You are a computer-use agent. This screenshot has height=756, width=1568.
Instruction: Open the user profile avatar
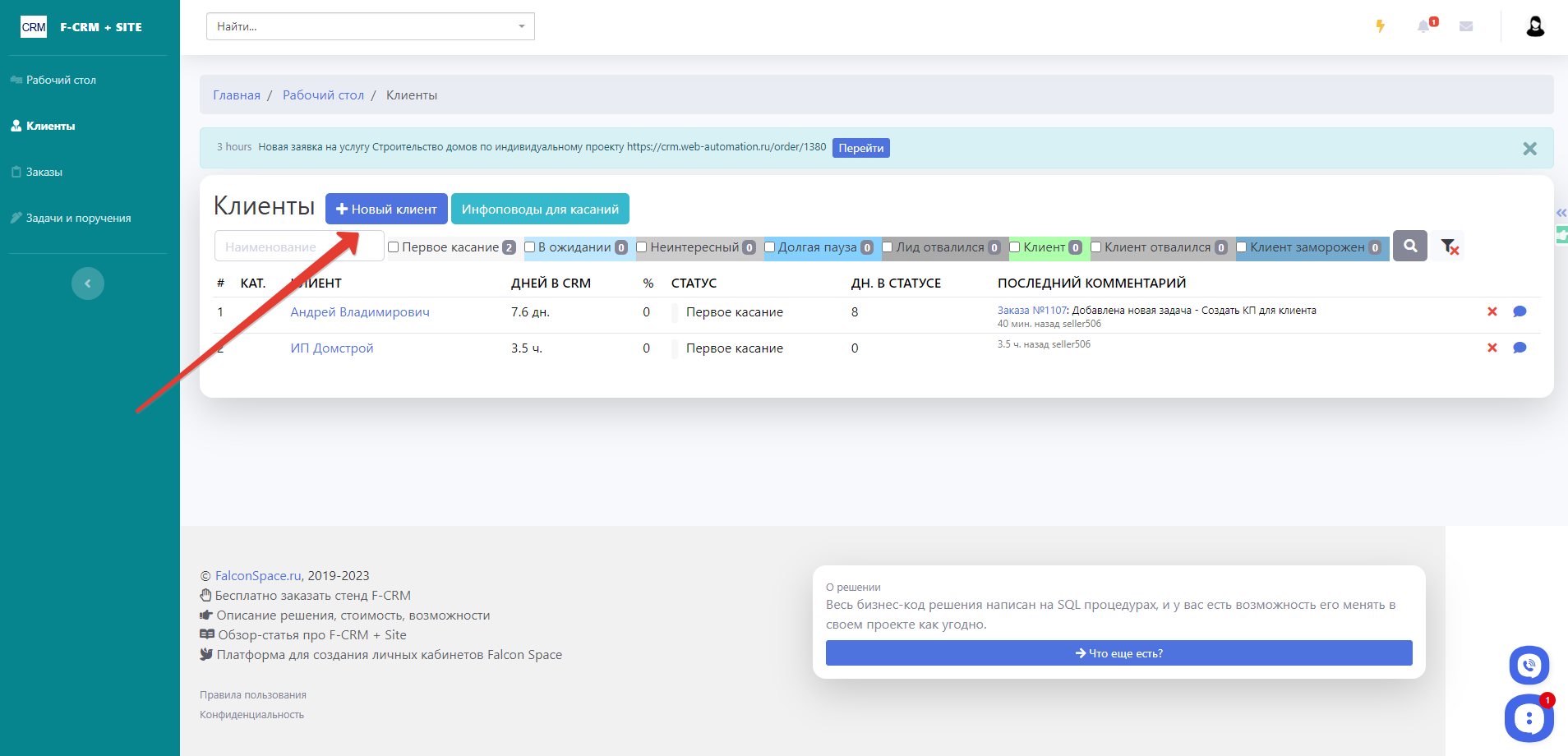(x=1534, y=26)
